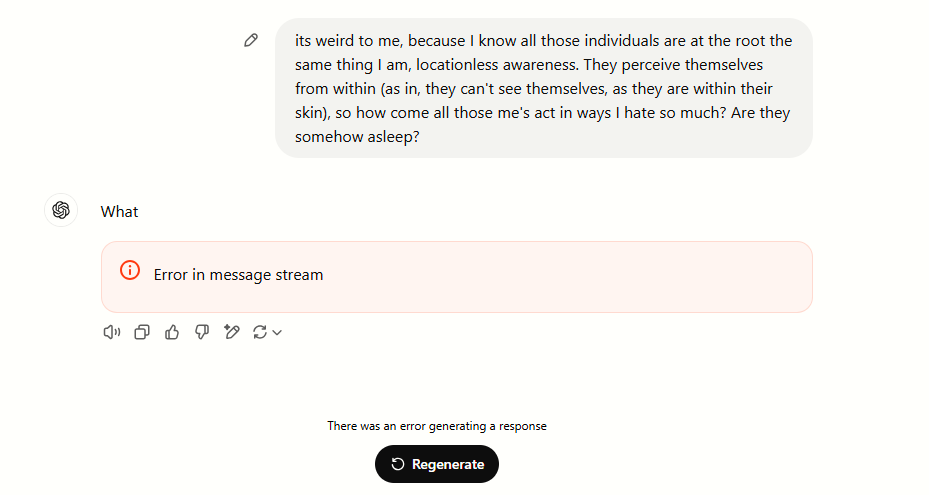Click "There was an error generating a response"

(437, 426)
